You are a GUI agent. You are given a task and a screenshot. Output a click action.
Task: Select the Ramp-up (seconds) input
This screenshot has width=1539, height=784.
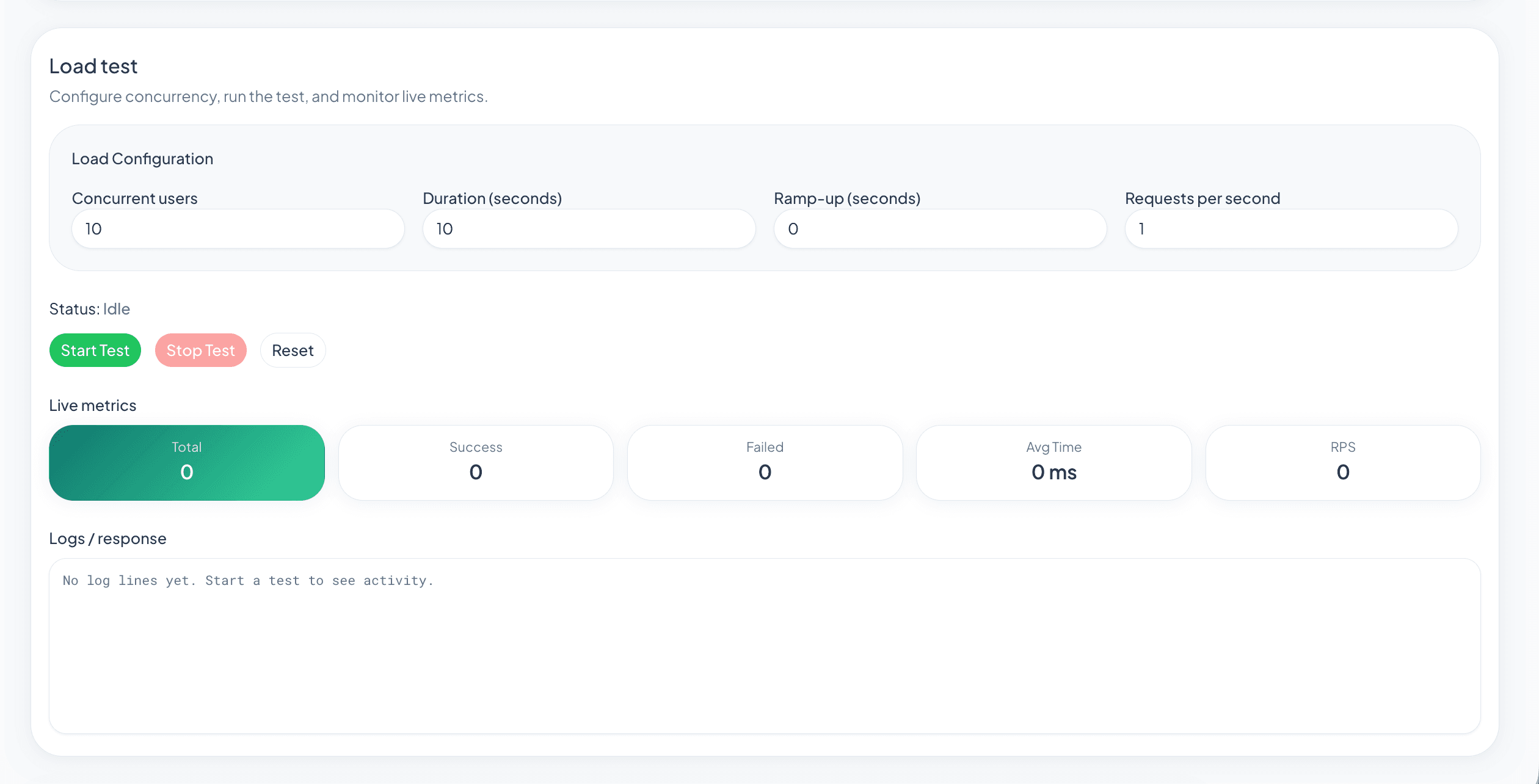tap(940, 229)
